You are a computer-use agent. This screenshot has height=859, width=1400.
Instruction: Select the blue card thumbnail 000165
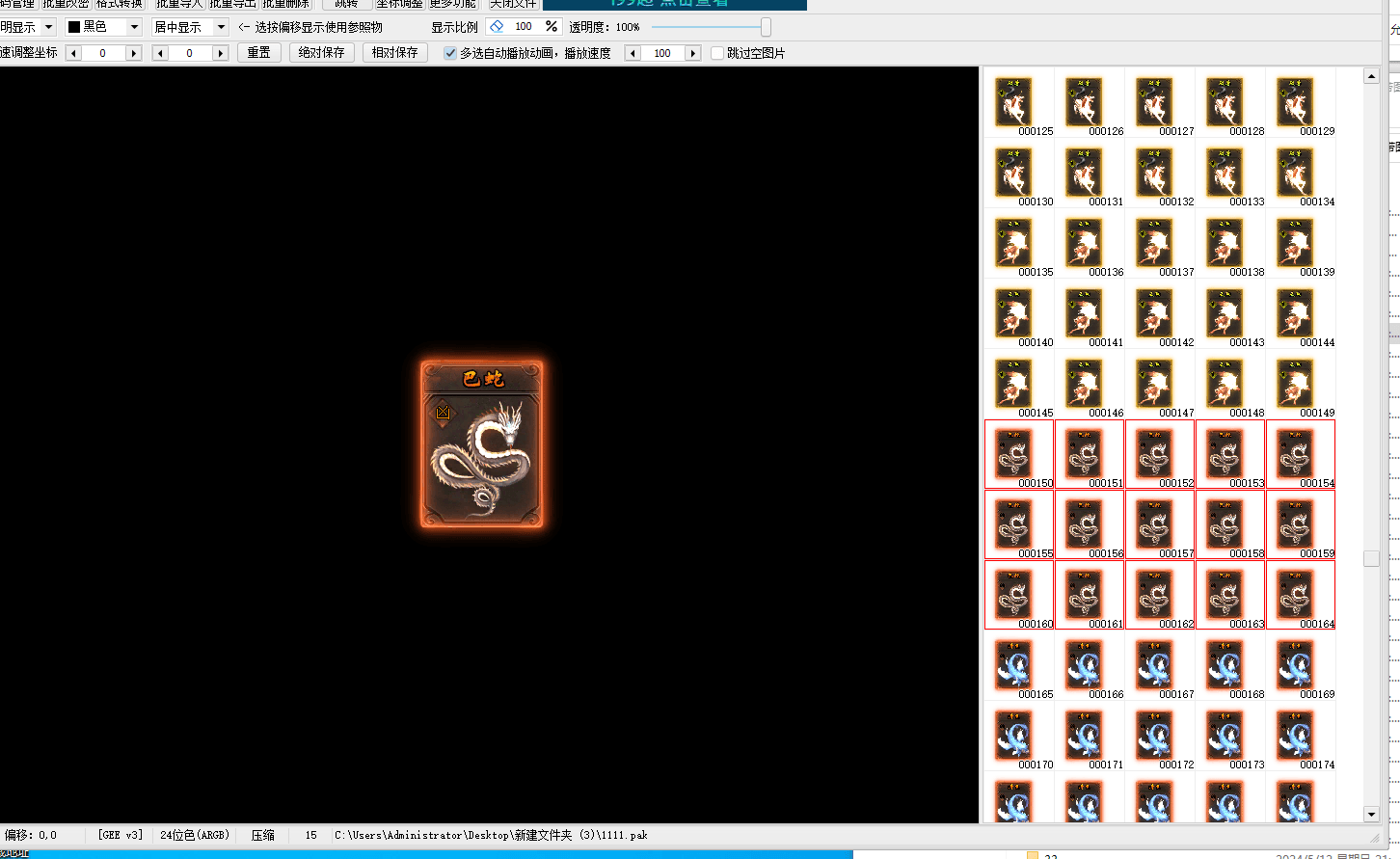pos(1019,665)
